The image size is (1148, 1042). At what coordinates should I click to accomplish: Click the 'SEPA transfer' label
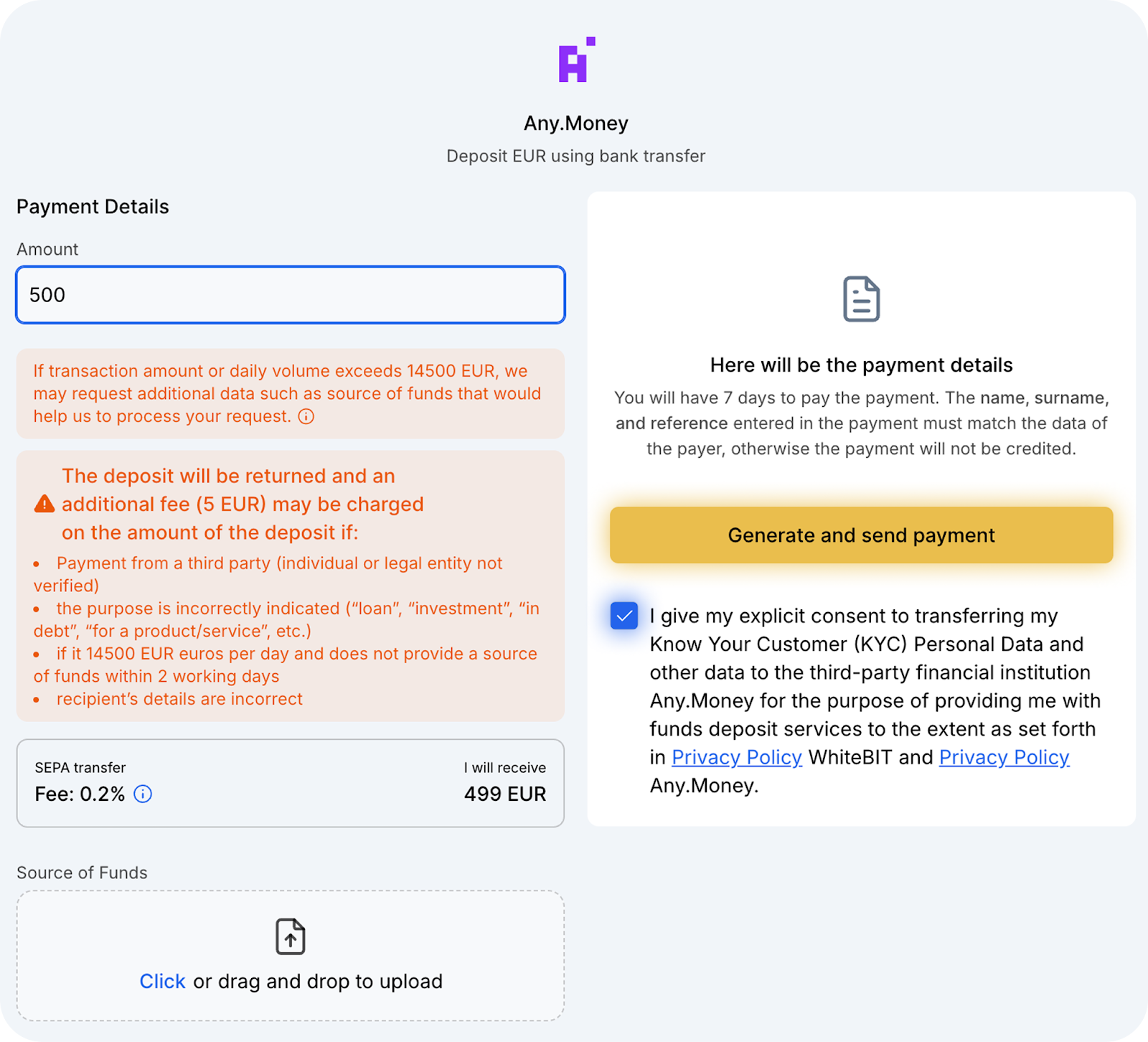pos(80,767)
